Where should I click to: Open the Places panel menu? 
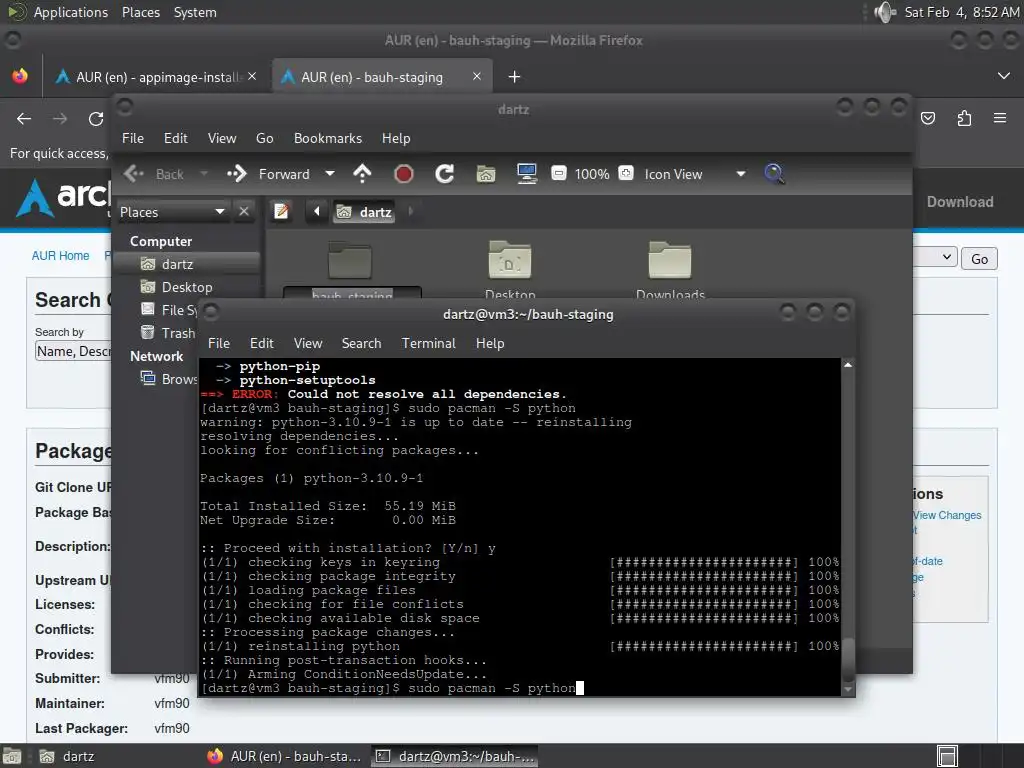point(140,12)
